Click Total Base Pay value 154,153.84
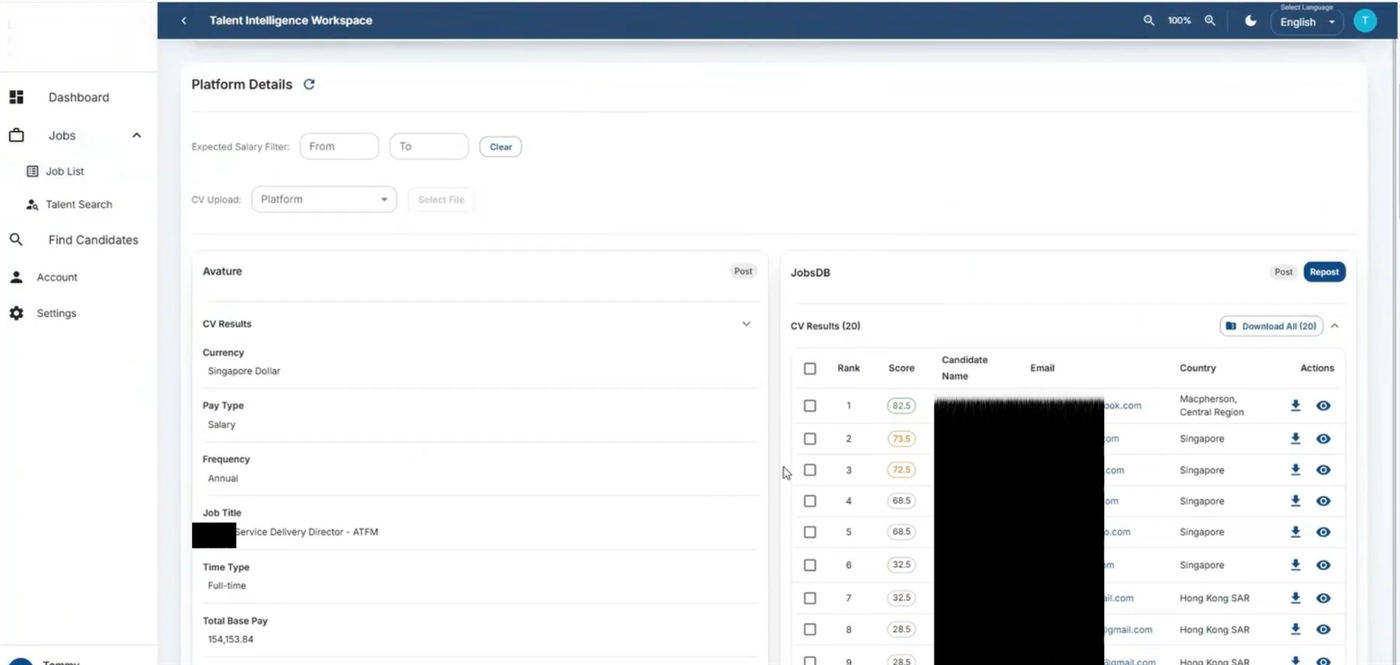 (231, 639)
